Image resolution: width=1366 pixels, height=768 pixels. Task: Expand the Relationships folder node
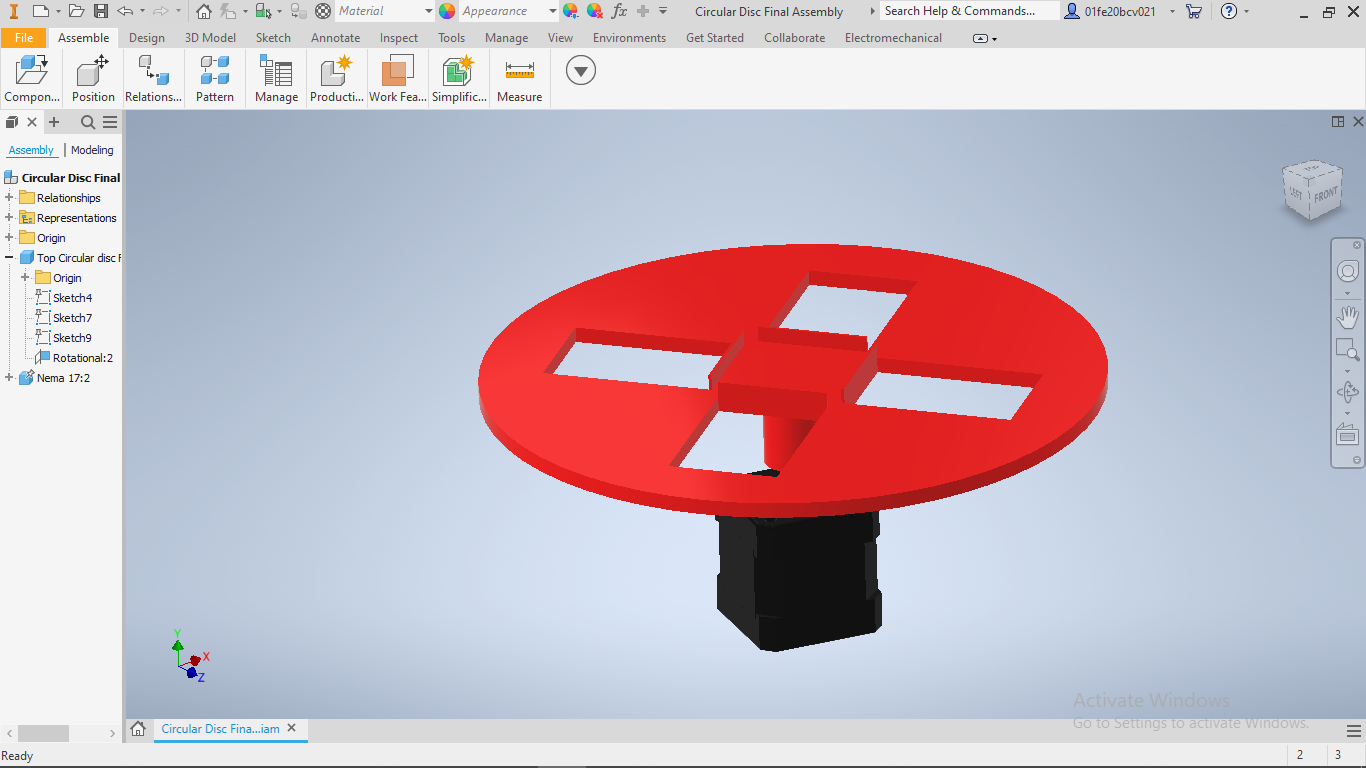[9, 198]
